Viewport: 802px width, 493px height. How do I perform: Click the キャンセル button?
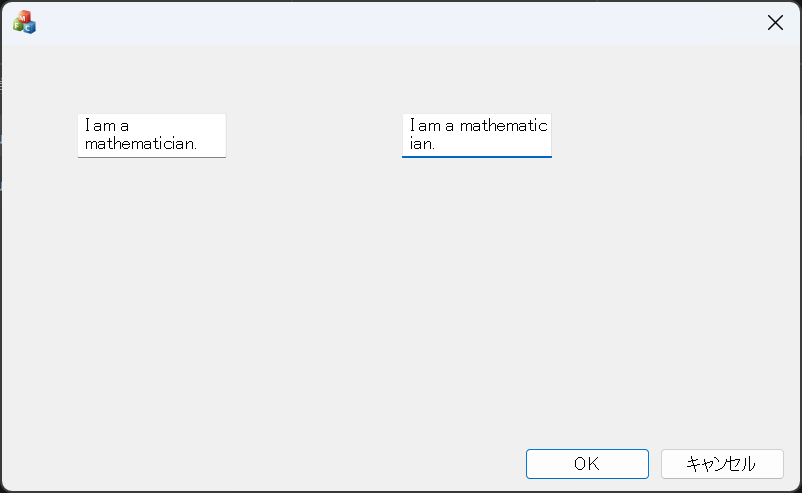pyautogui.click(x=721, y=464)
